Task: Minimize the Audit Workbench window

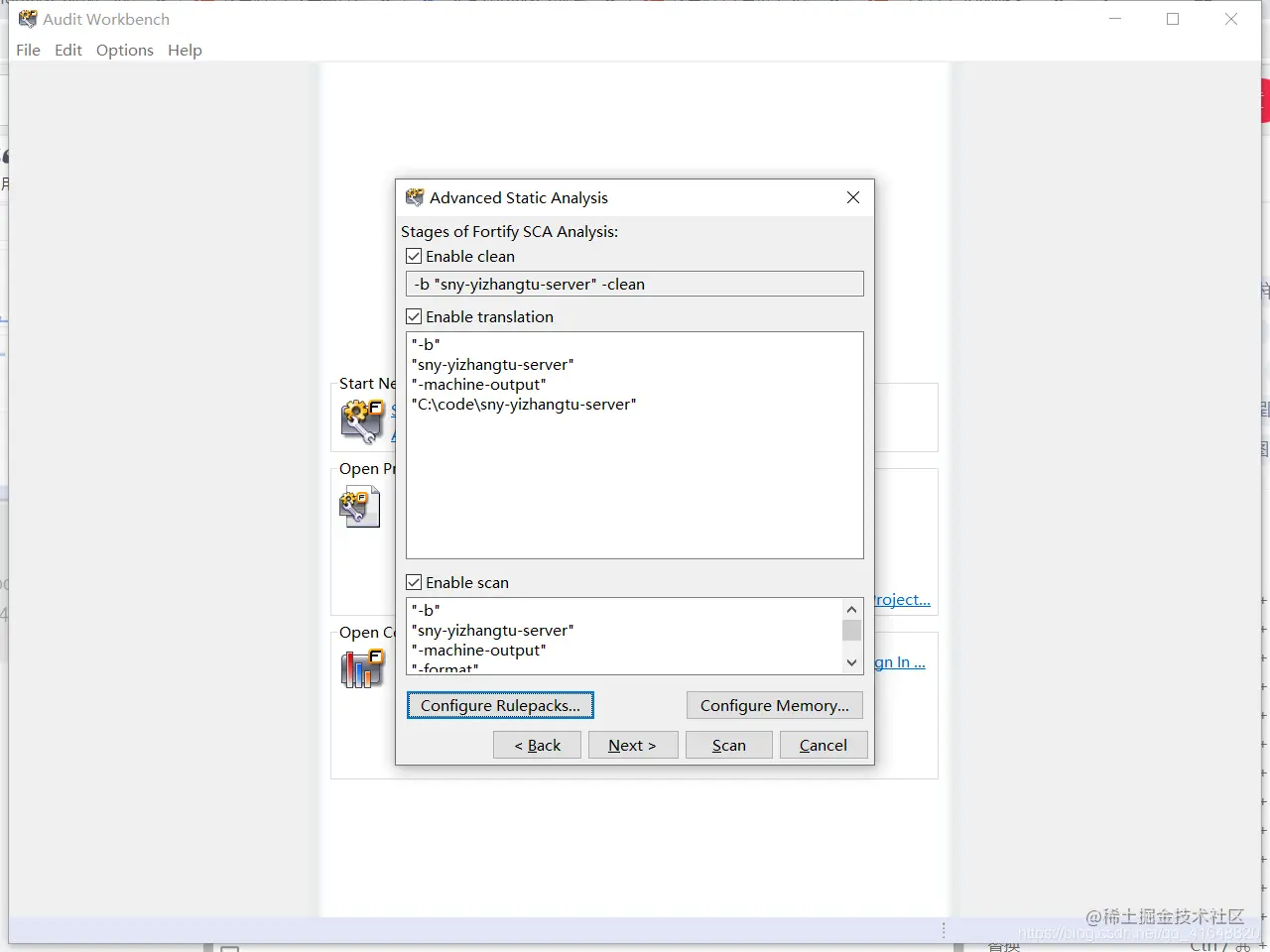Action: coord(1115,19)
